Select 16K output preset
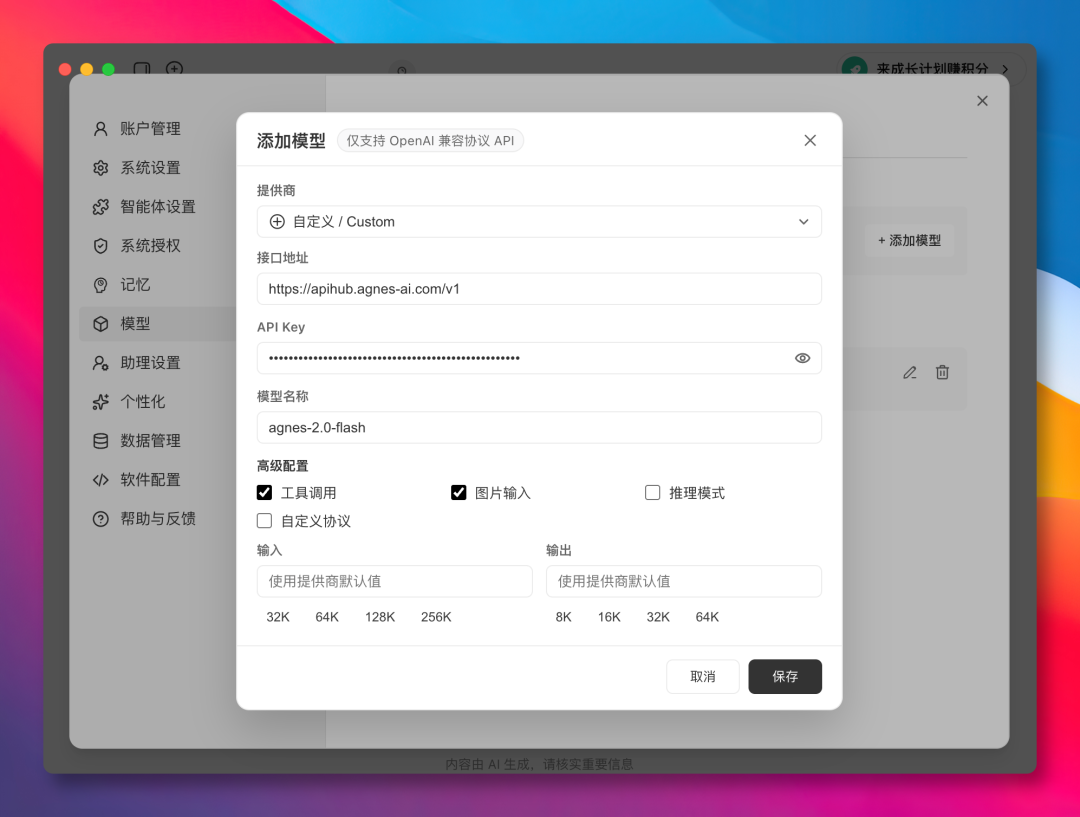The image size is (1080, 817). [x=610, y=617]
